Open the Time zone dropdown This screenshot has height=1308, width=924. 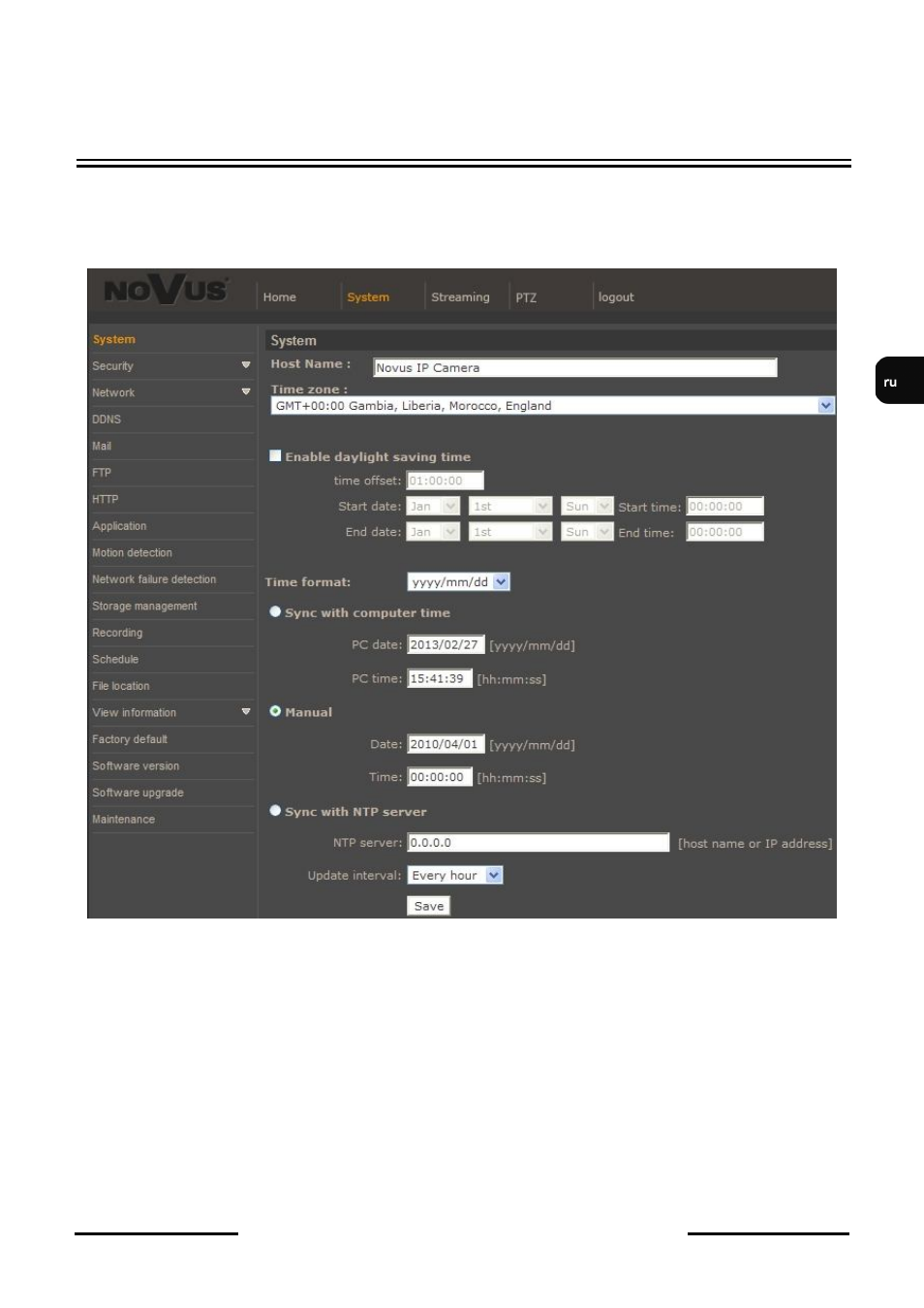pos(552,406)
